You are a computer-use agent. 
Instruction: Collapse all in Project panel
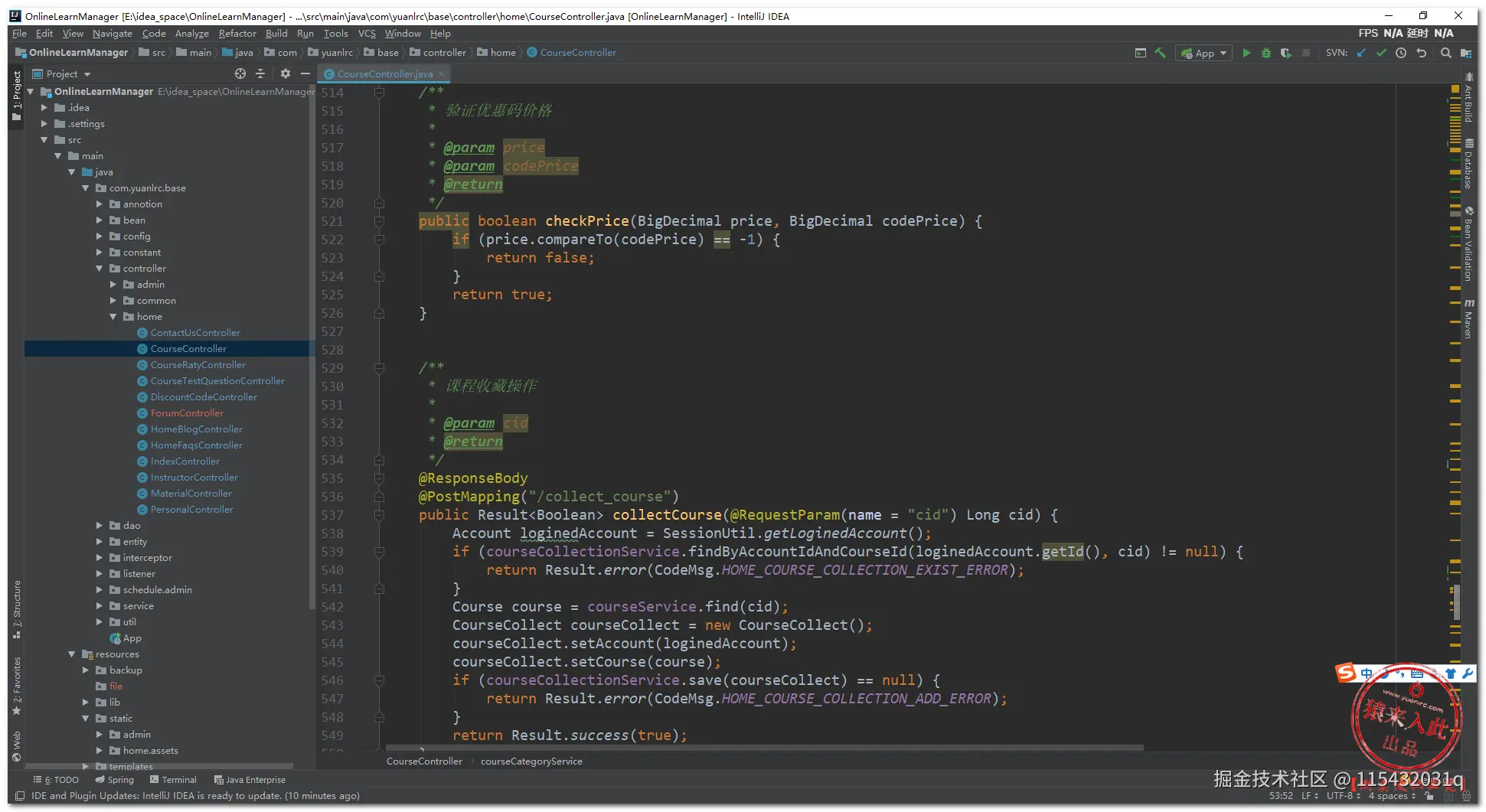click(x=260, y=73)
